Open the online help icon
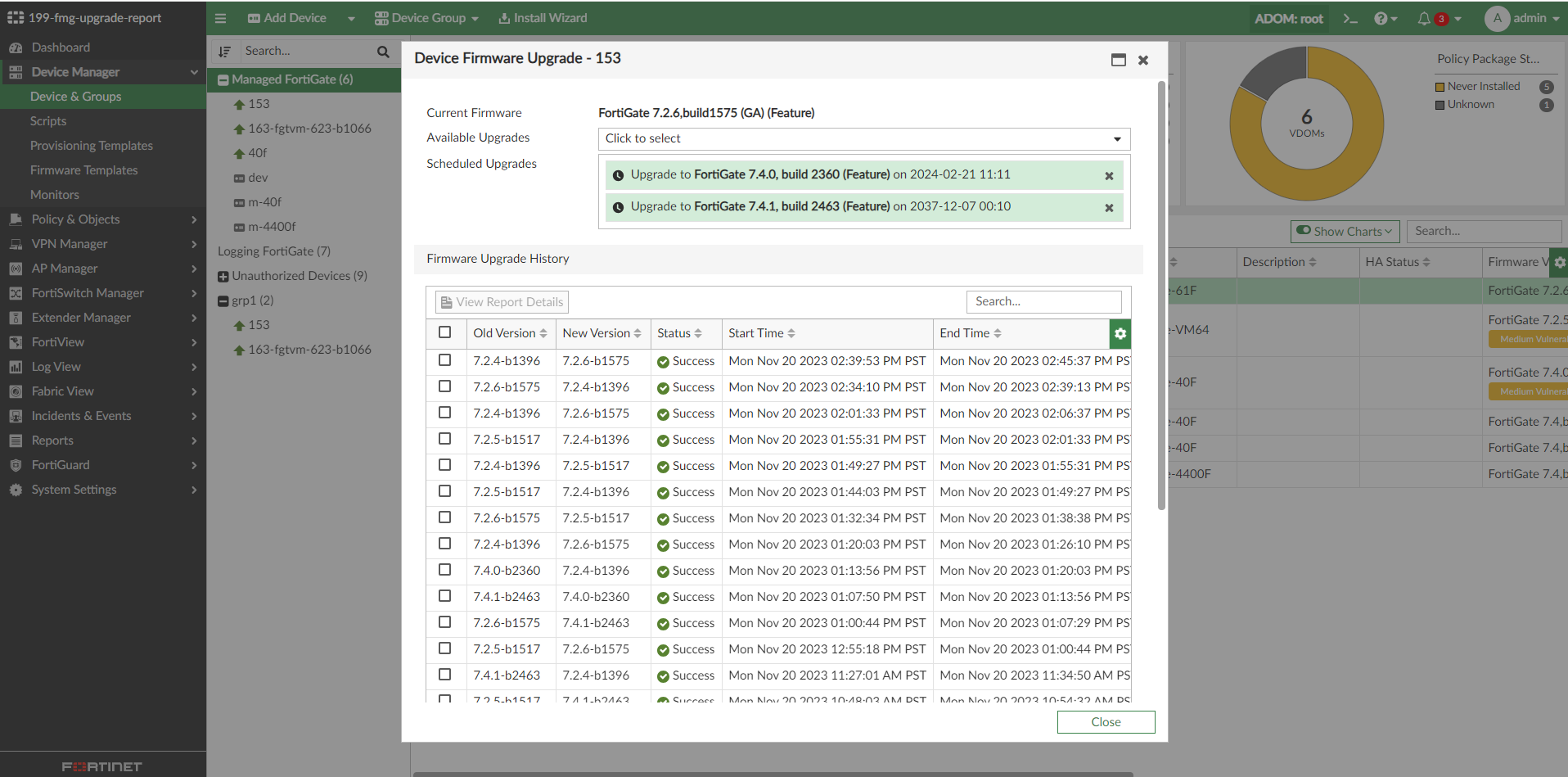 point(1382,18)
